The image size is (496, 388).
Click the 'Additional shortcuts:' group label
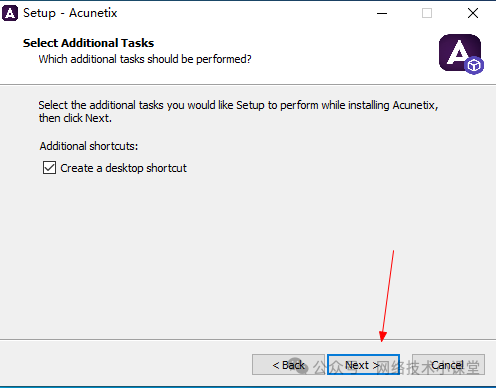coord(89,146)
